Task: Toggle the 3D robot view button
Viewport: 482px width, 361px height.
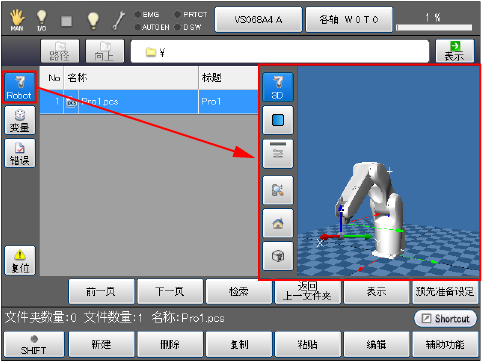Action: tap(278, 87)
